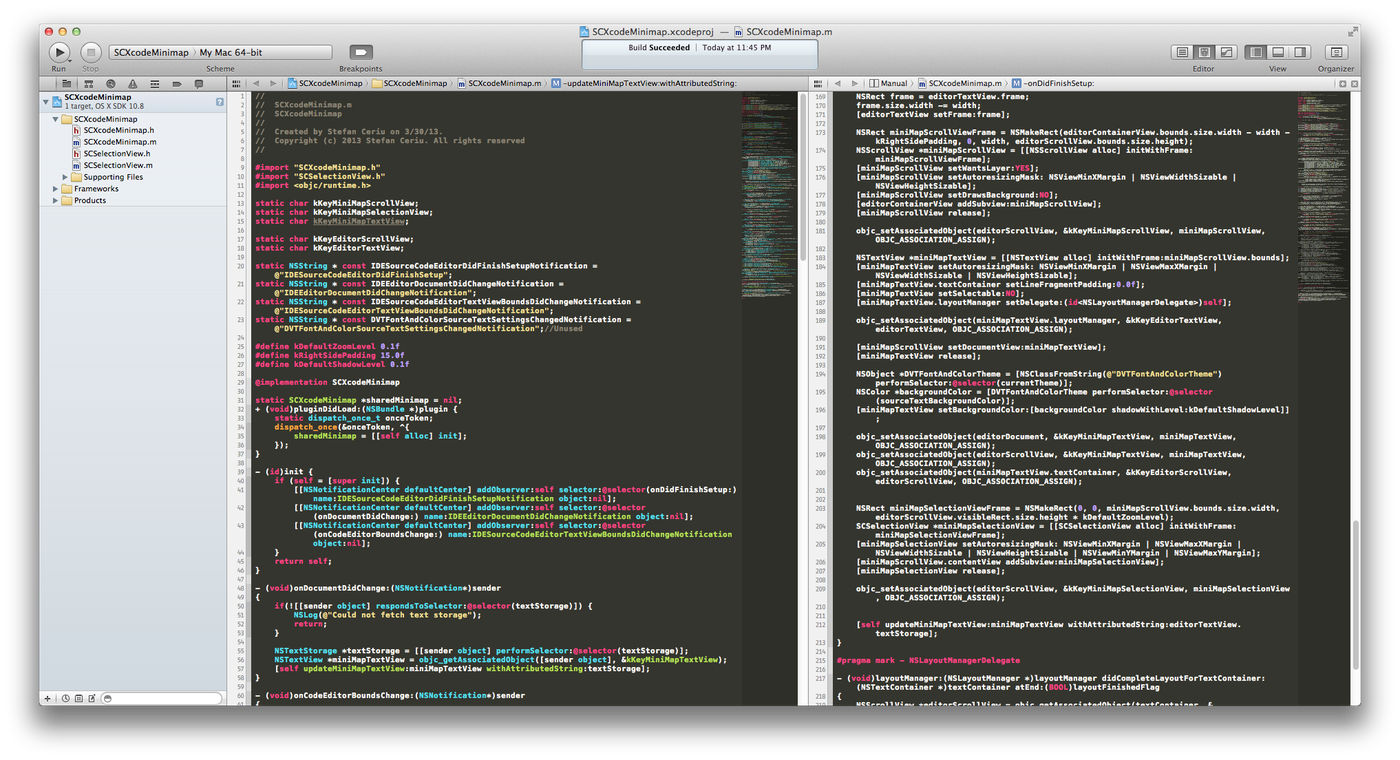
Task: Show the Issue navigator
Action: click(133, 84)
